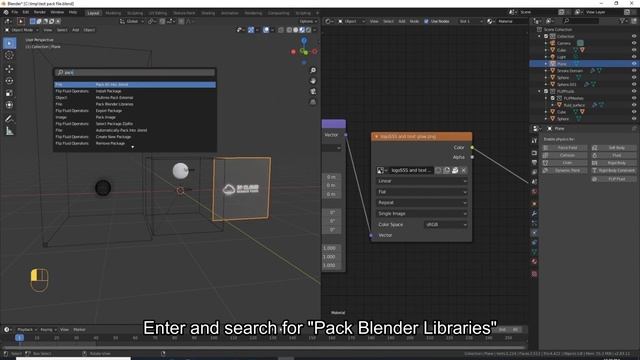Image resolution: width=640 pixels, height=360 pixels.
Task: Select the Rotate tool
Action: [9, 81]
